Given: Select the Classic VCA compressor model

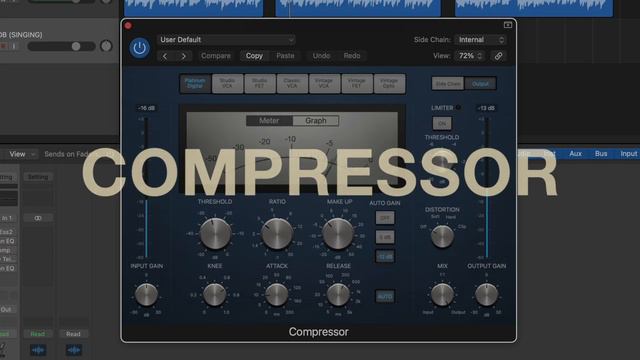Looking at the screenshot, I should point(292,84).
